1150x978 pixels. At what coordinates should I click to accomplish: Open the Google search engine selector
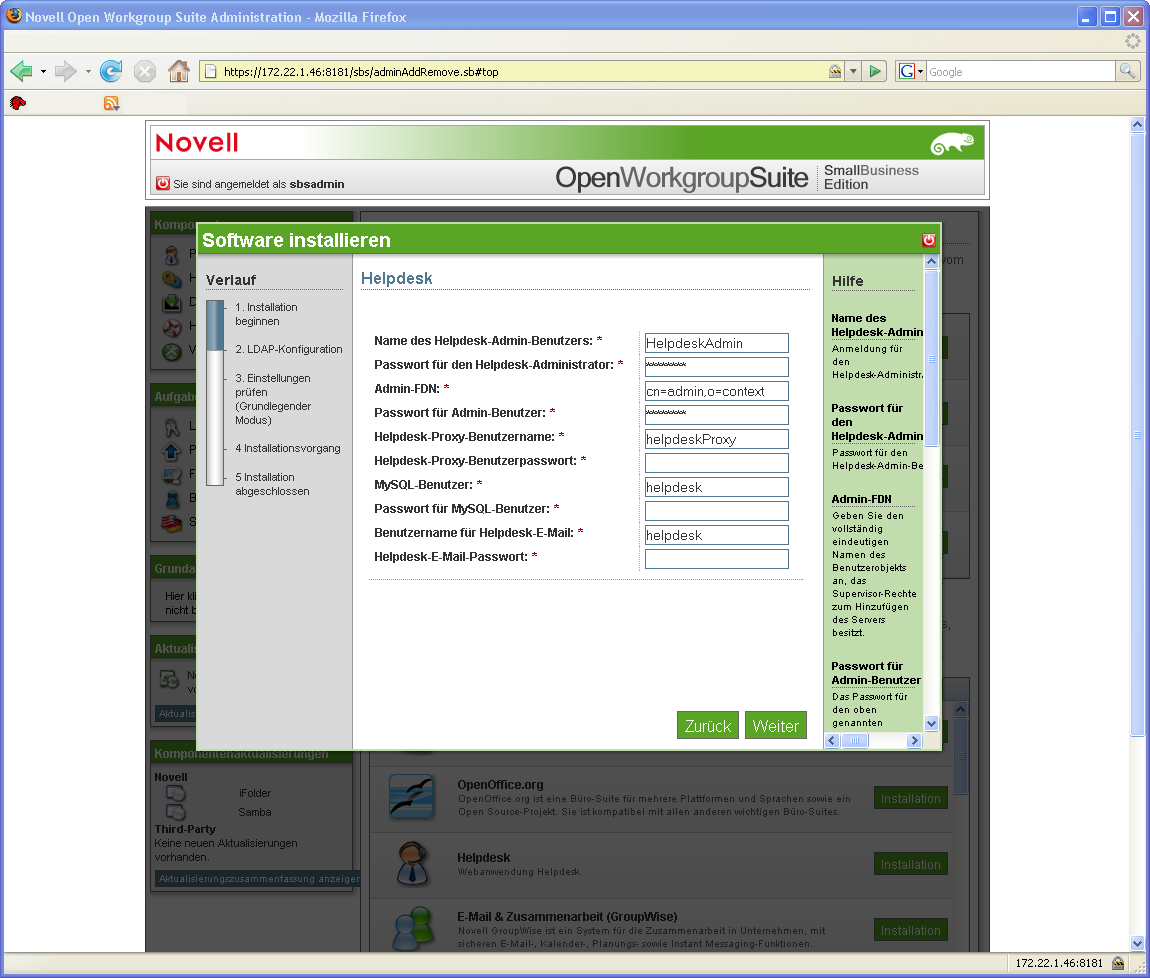[911, 71]
